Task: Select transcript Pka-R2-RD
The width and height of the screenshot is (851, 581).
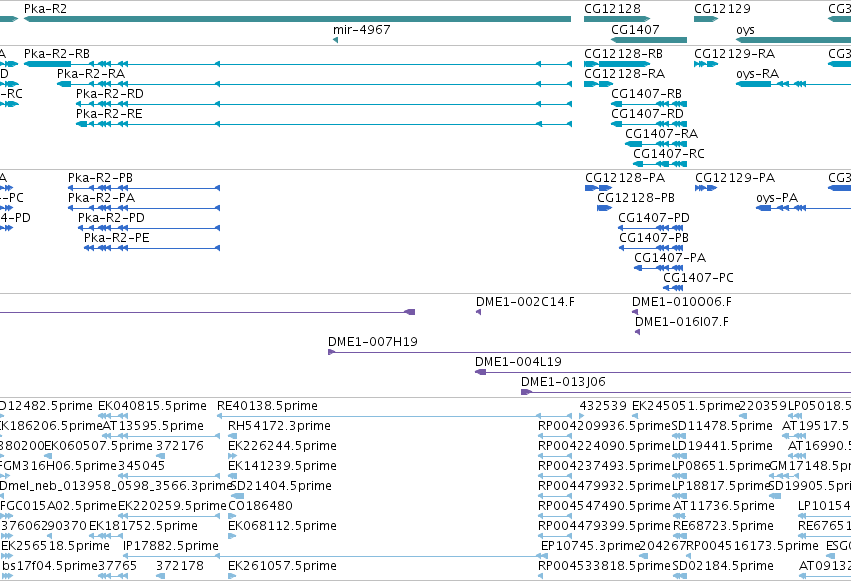Action: pyautogui.click(x=323, y=104)
